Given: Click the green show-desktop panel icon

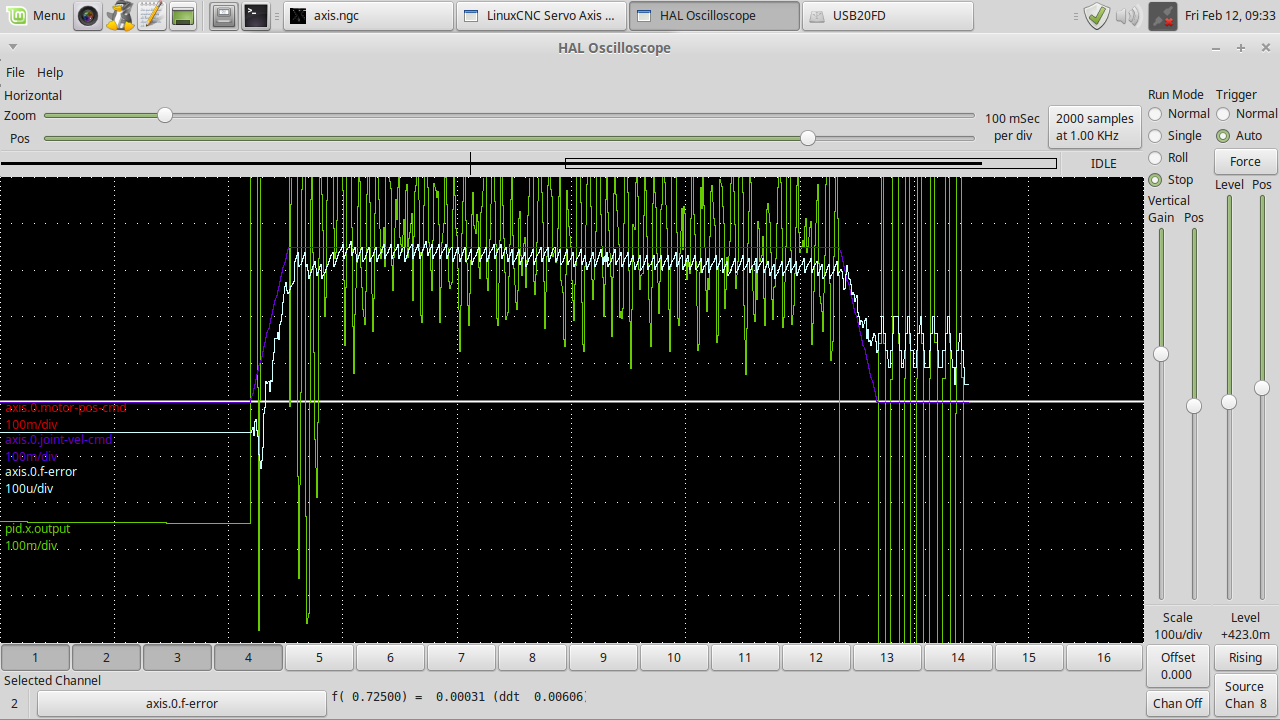Looking at the screenshot, I should pos(182,16).
